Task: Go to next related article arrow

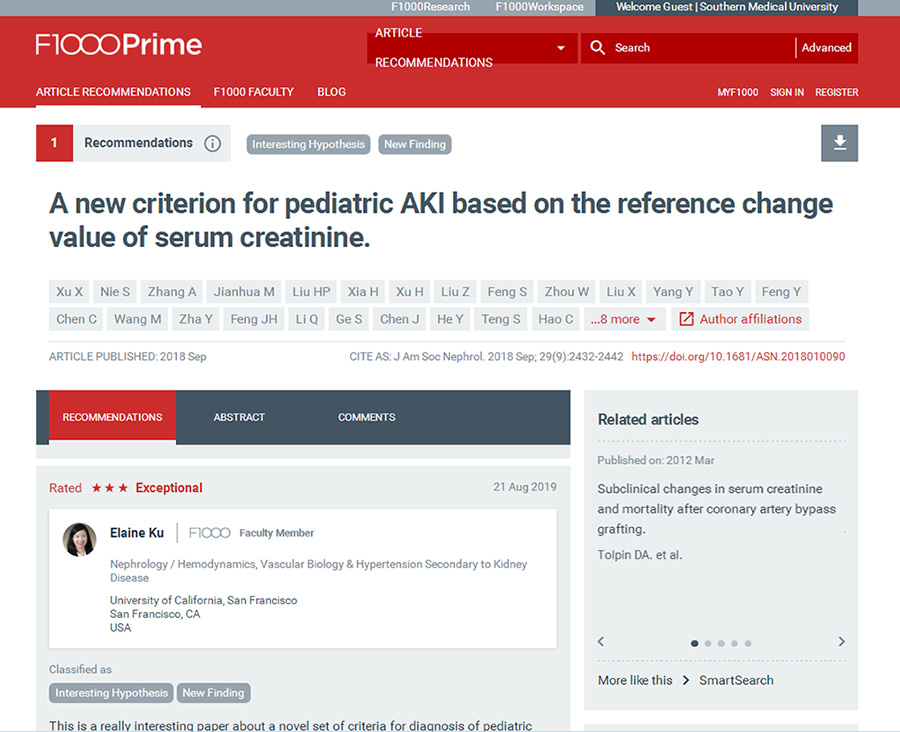Action: point(841,641)
